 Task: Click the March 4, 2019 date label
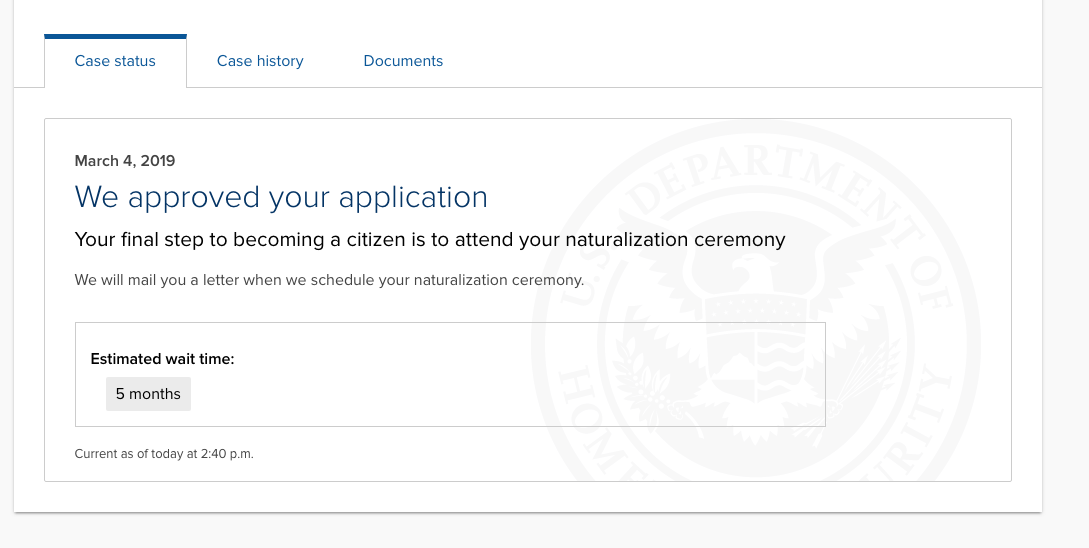125,161
